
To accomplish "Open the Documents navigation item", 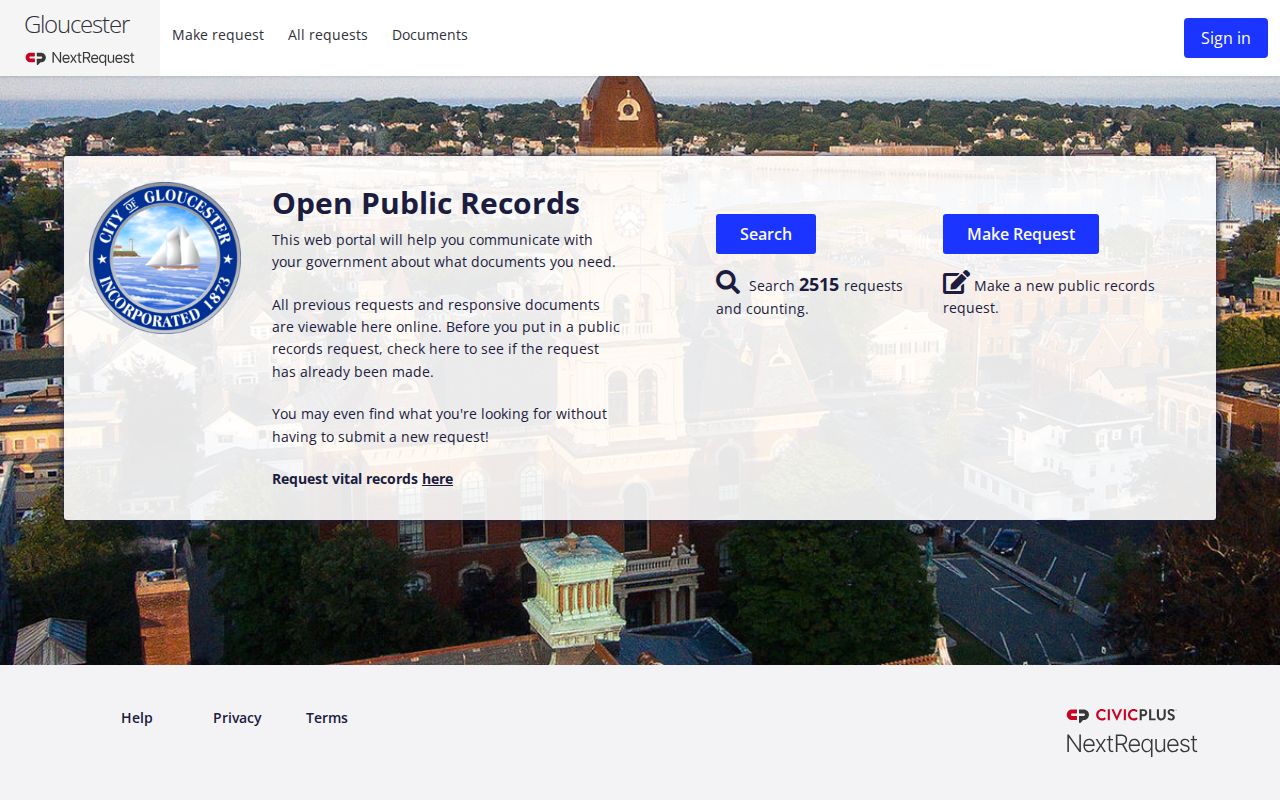I will (430, 35).
